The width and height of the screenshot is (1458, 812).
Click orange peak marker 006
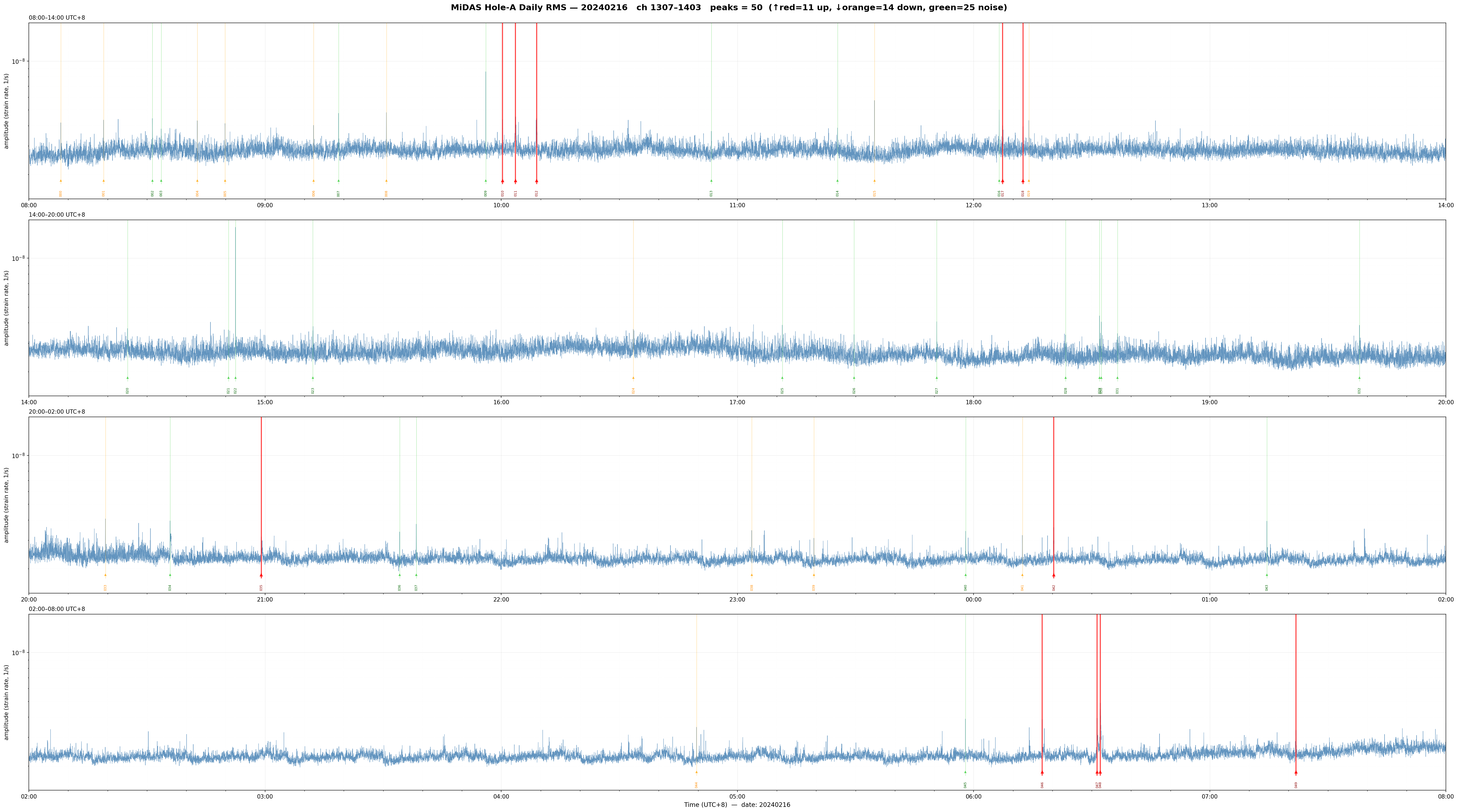[x=314, y=181]
